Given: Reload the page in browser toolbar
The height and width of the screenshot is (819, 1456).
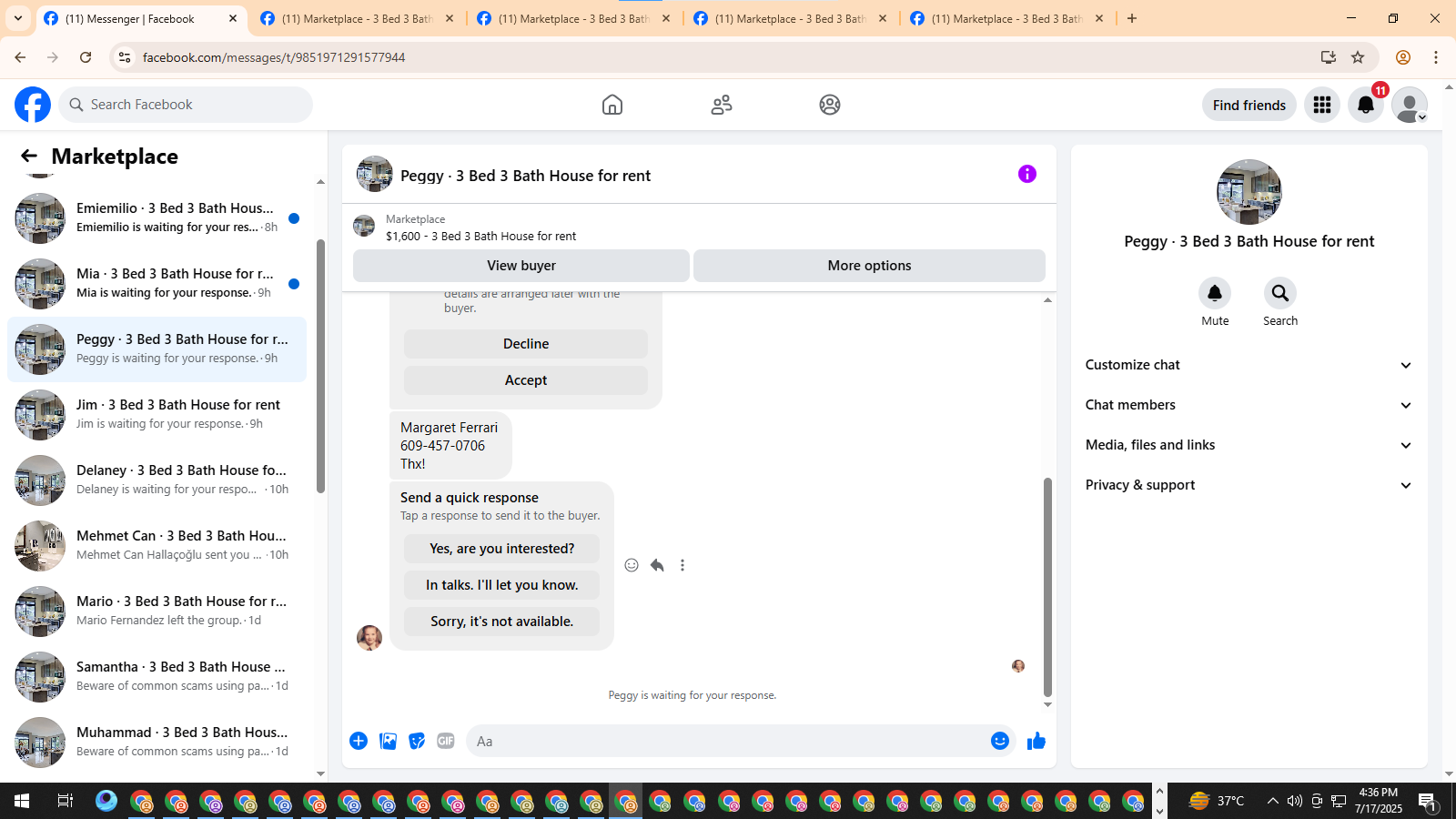Looking at the screenshot, I should click(86, 57).
